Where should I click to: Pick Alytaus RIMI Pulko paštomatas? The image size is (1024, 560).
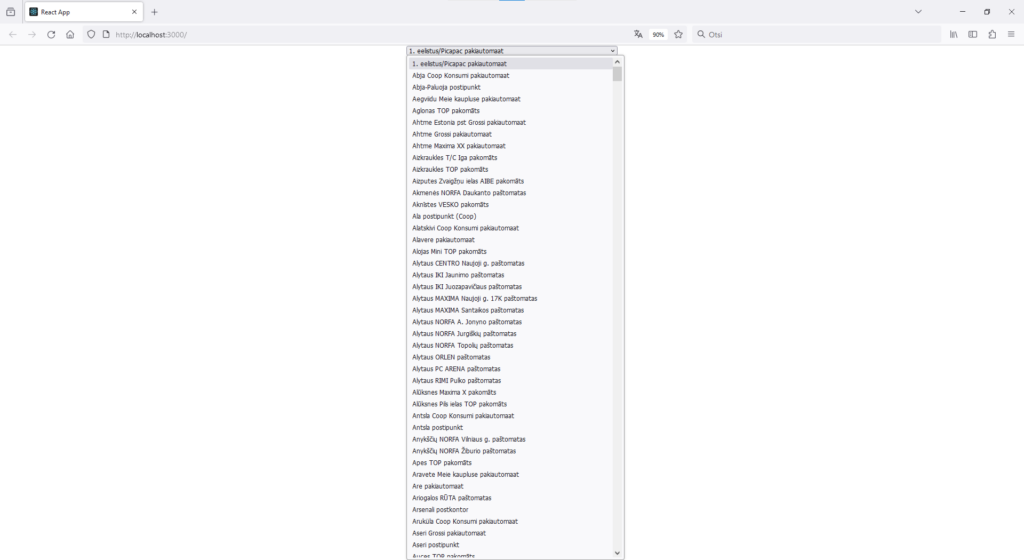tap(510, 381)
